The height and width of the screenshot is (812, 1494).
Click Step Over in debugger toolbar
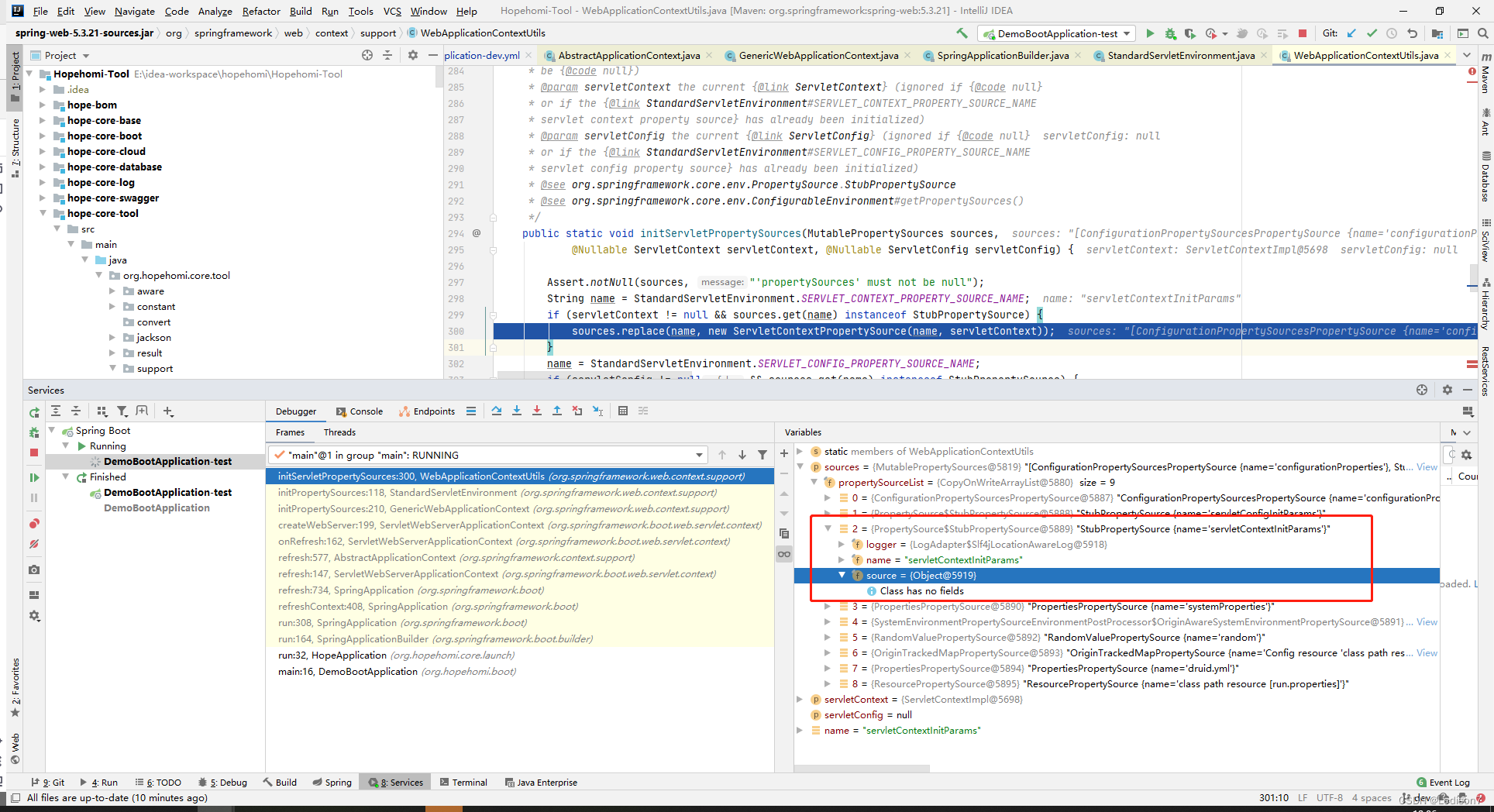click(x=497, y=411)
